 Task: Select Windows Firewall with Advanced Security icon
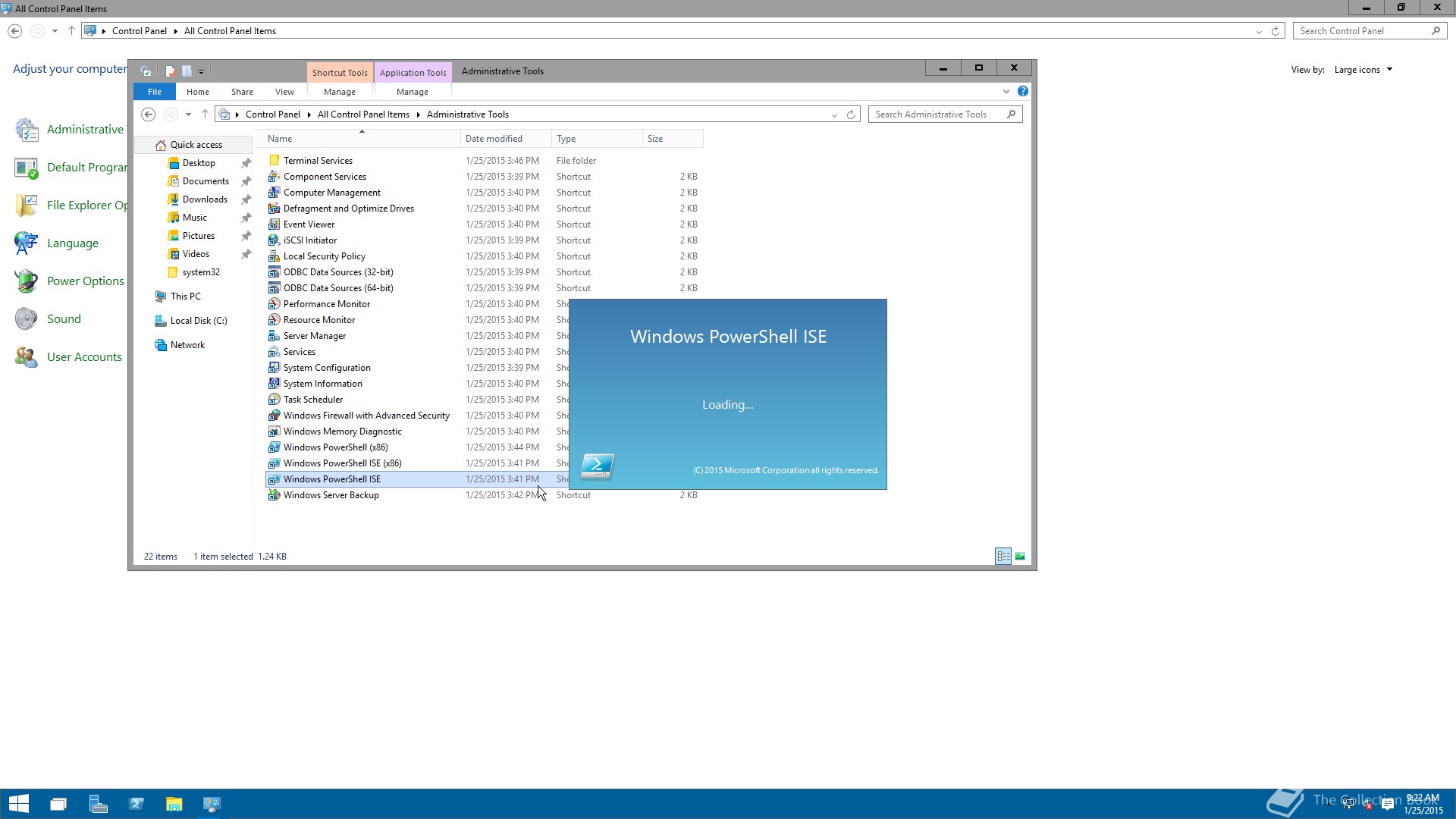tap(275, 416)
